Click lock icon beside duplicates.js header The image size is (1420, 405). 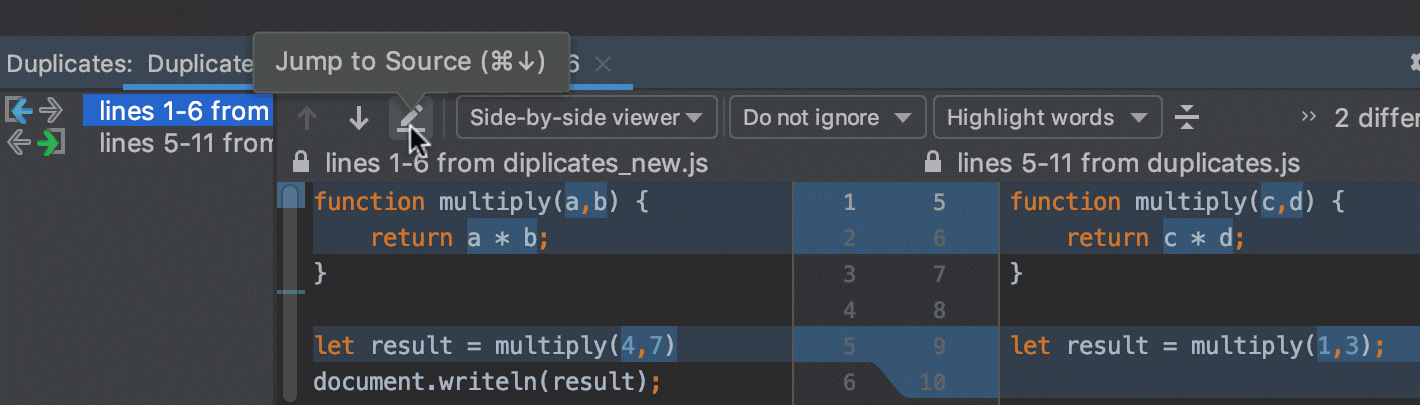pyautogui.click(x=932, y=162)
